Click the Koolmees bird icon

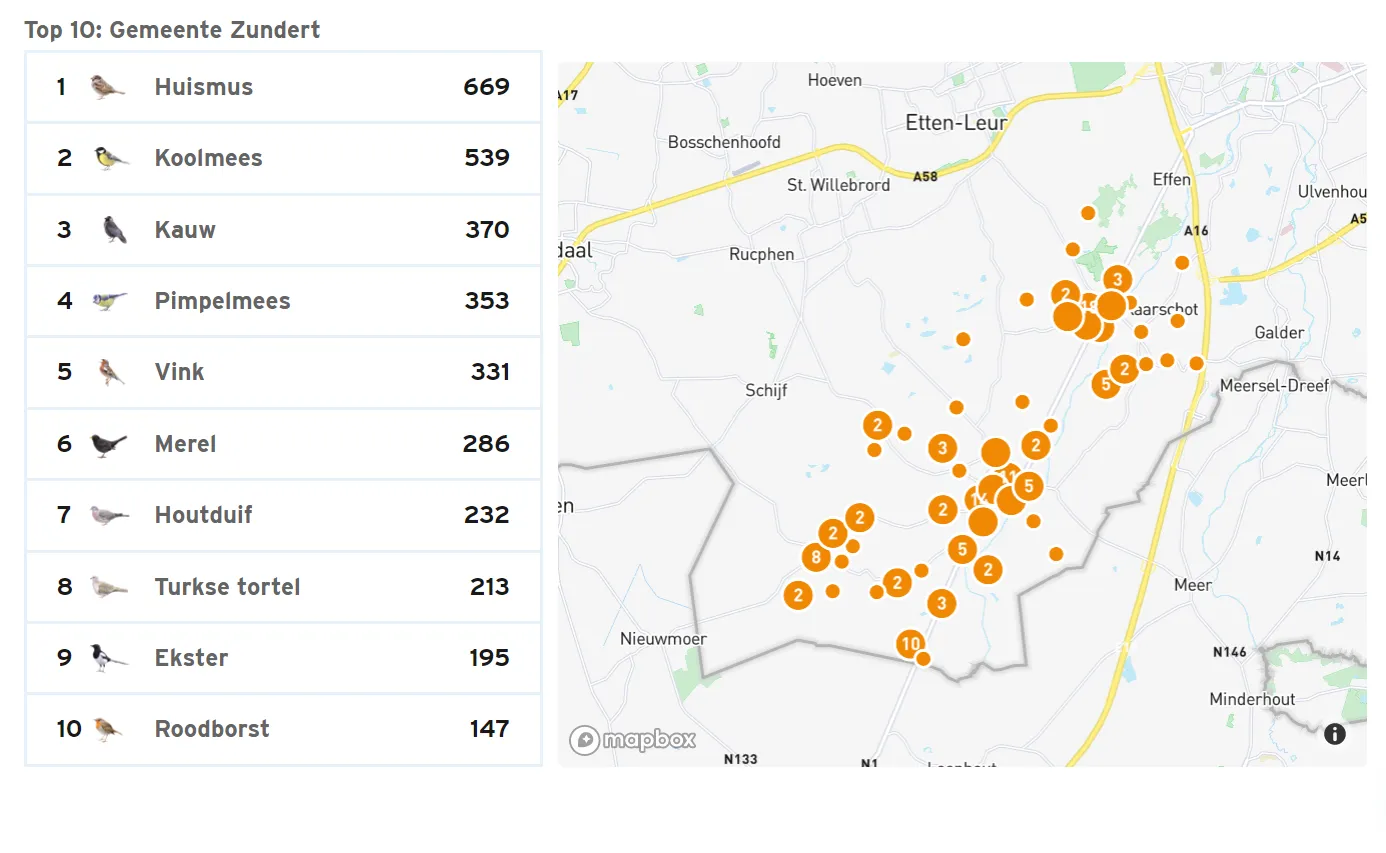(x=111, y=158)
